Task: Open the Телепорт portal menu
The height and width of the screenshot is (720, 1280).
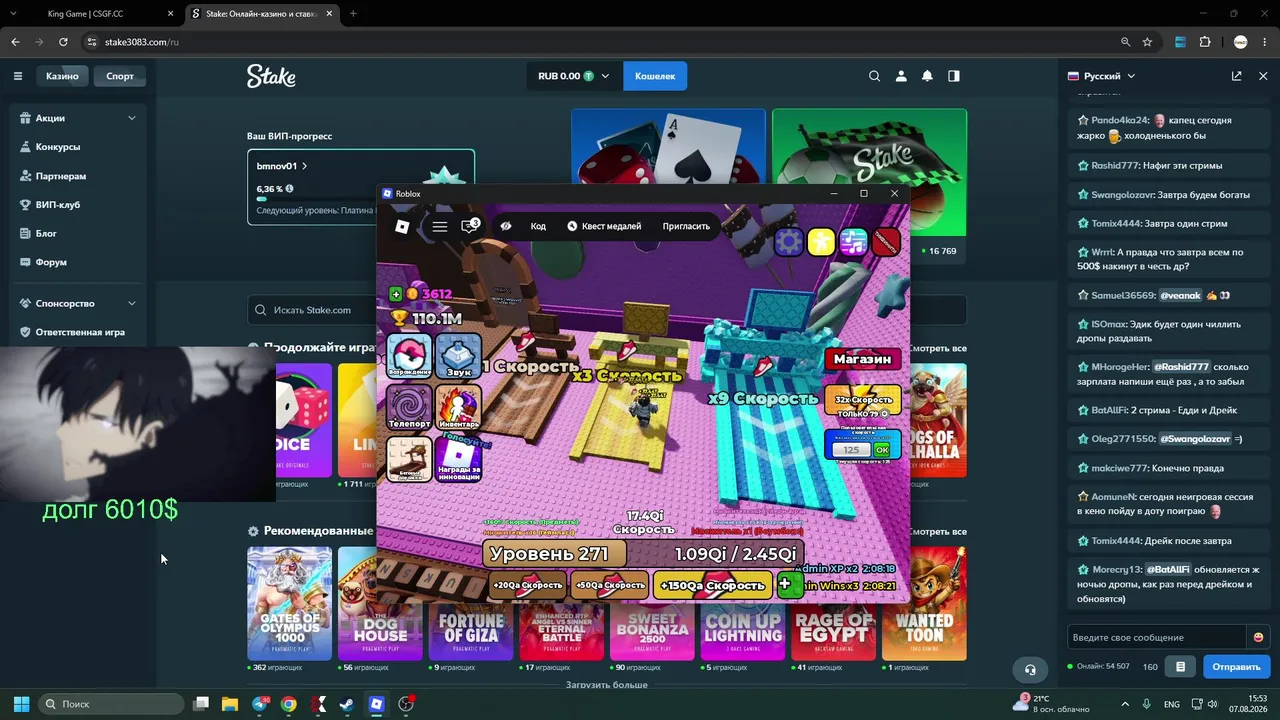Action: (409, 407)
